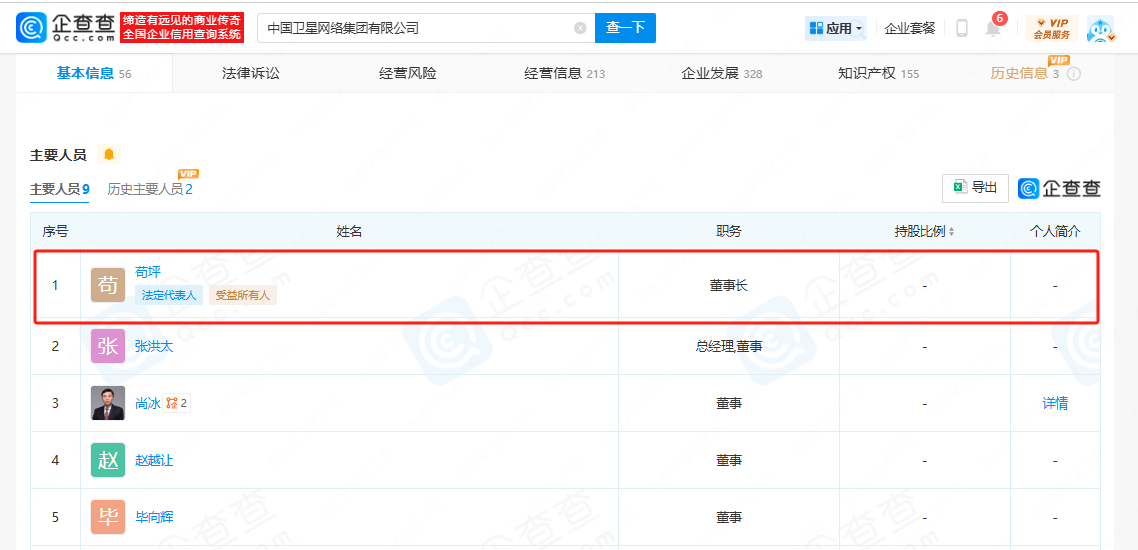Open the notification bell with 6 alerts
Viewport: 1138px width, 550px height.
994,28
